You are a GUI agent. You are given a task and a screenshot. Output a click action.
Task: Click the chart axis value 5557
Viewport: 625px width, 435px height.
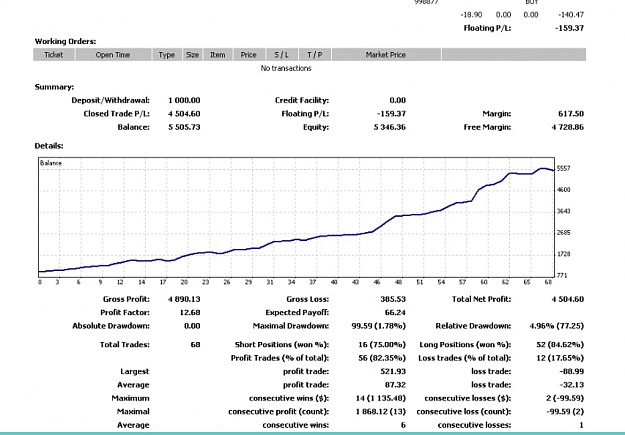564,169
